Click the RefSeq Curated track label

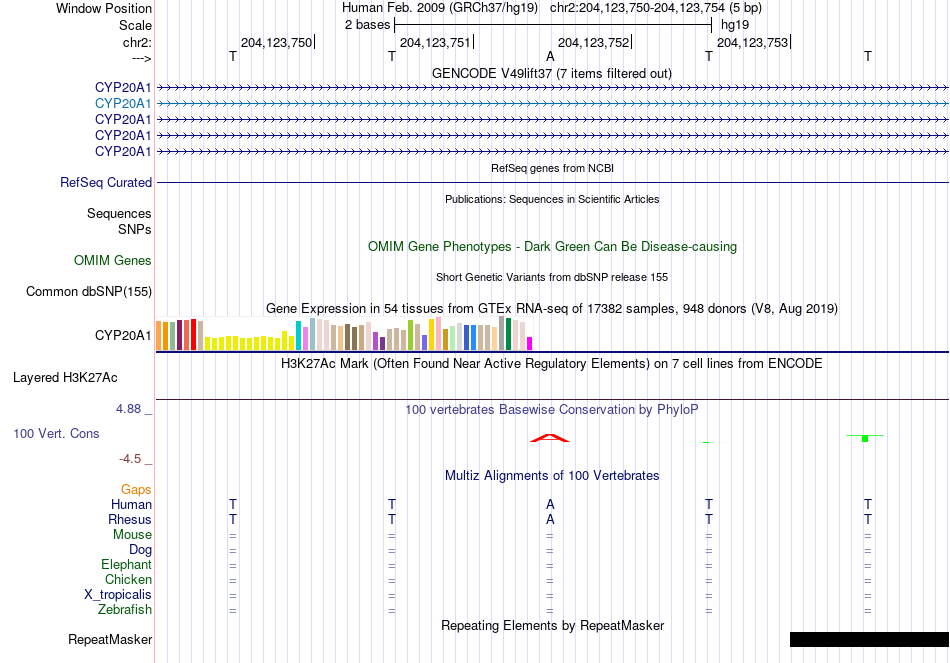(106, 182)
